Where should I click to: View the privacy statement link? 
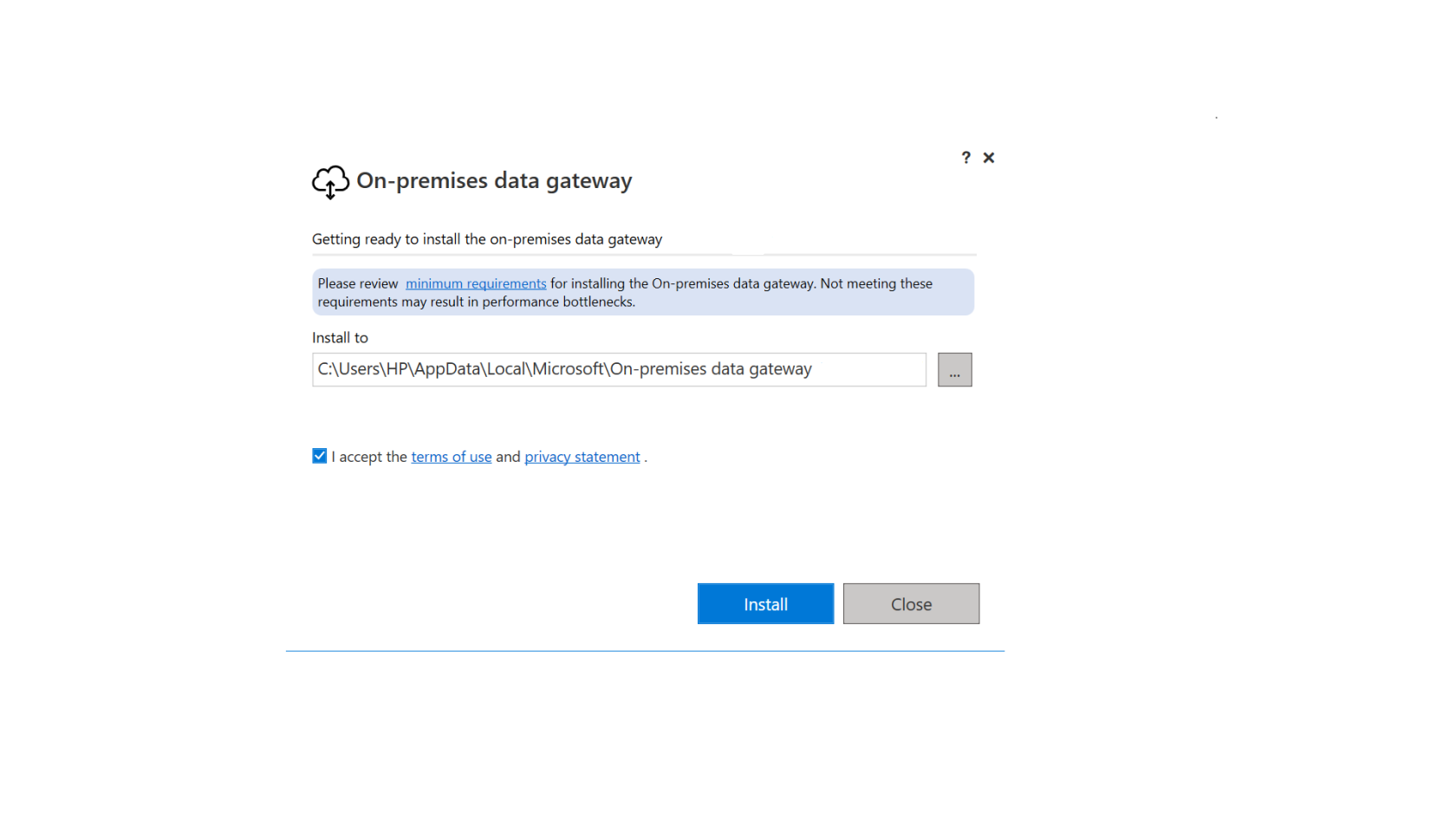pos(582,457)
